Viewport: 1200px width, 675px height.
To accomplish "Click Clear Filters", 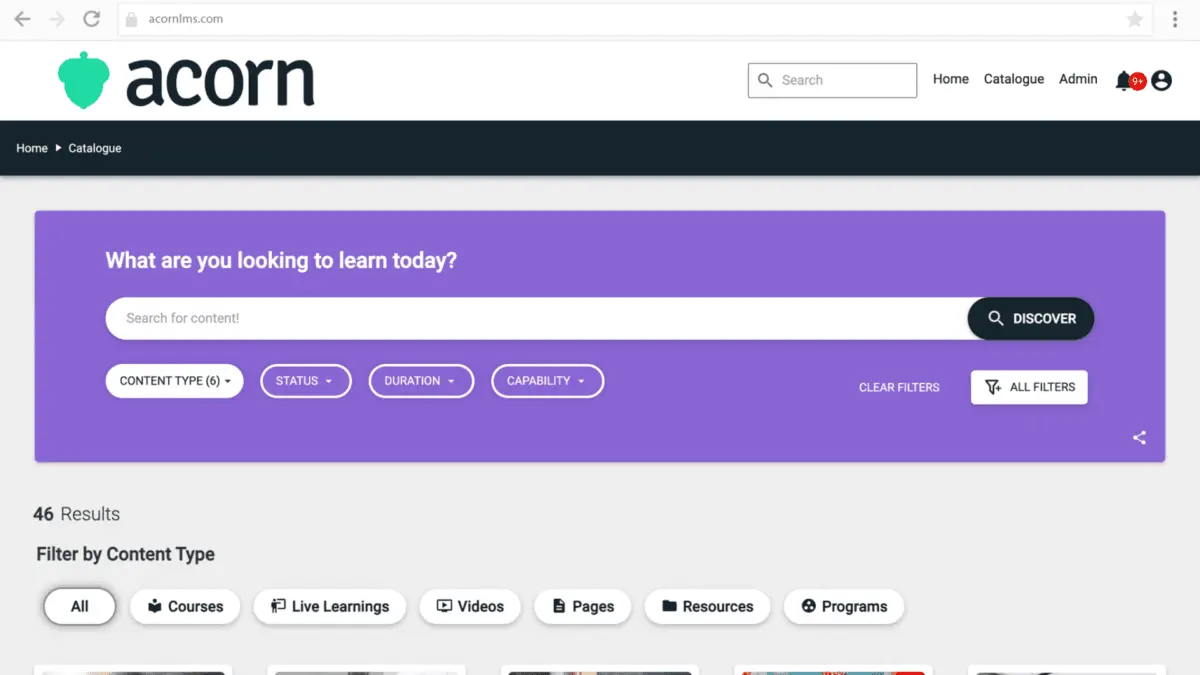I will (899, 387).
